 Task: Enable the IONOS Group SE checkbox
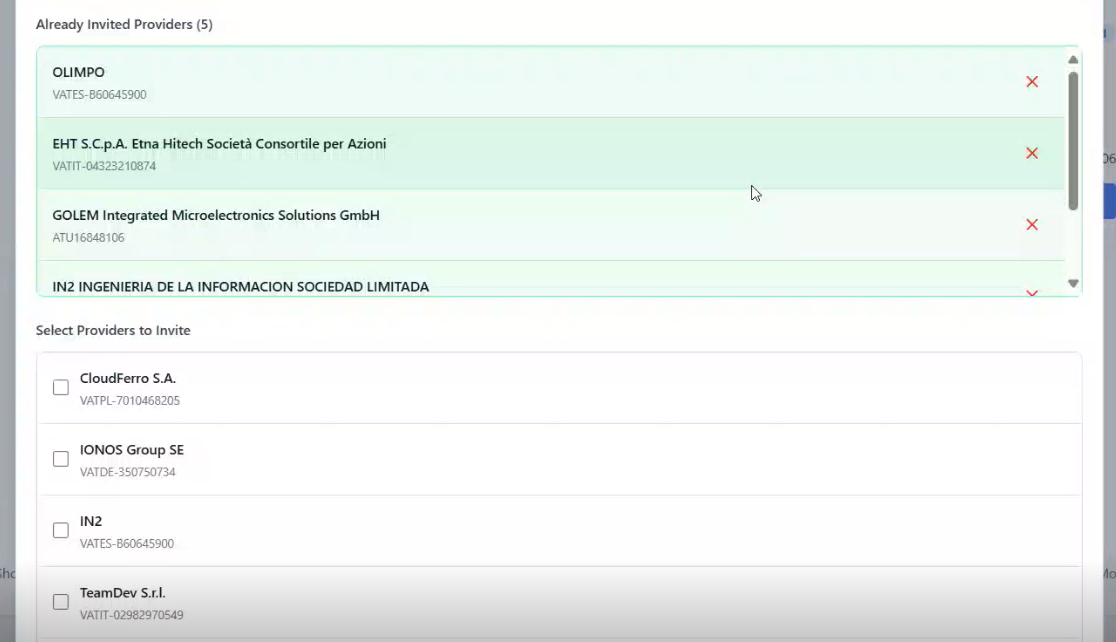[61, 459]
